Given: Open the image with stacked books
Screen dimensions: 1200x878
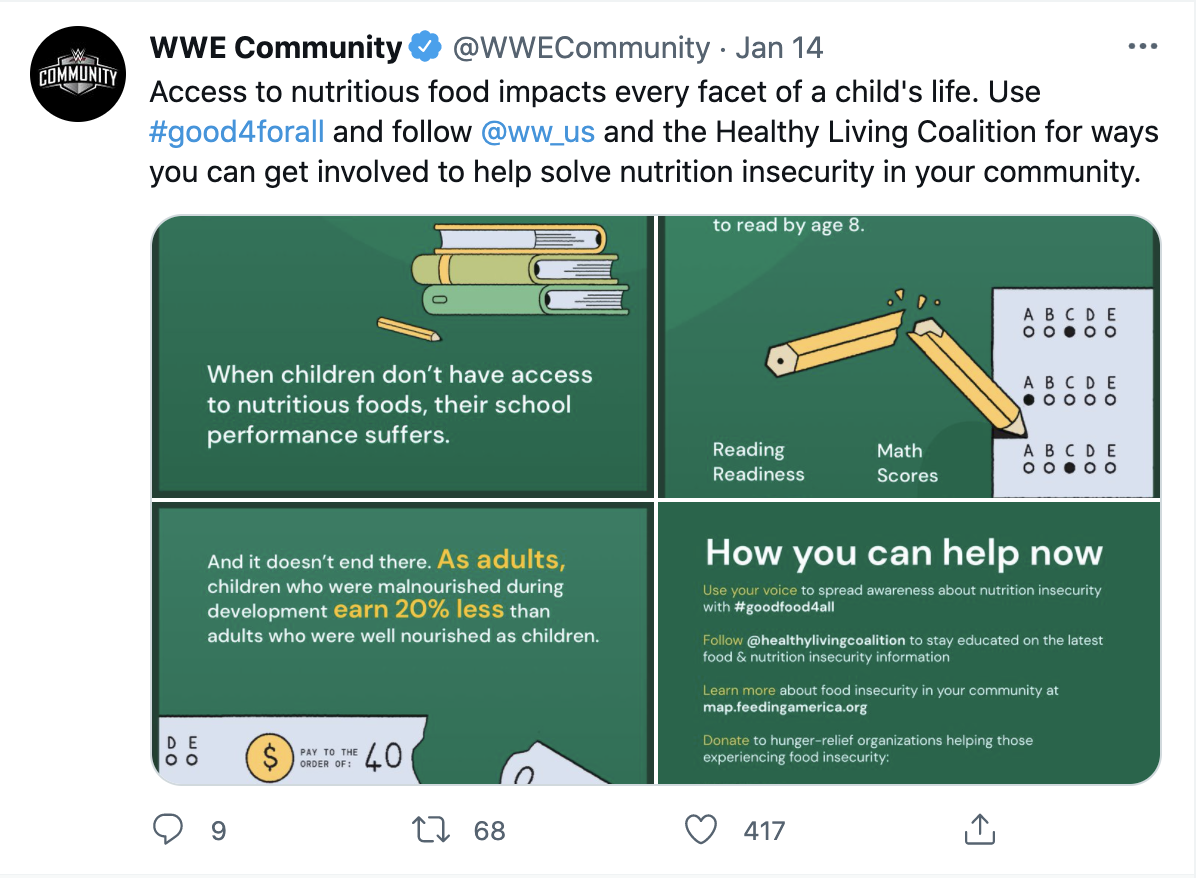Looking at the screenshot, I should 402,356.
